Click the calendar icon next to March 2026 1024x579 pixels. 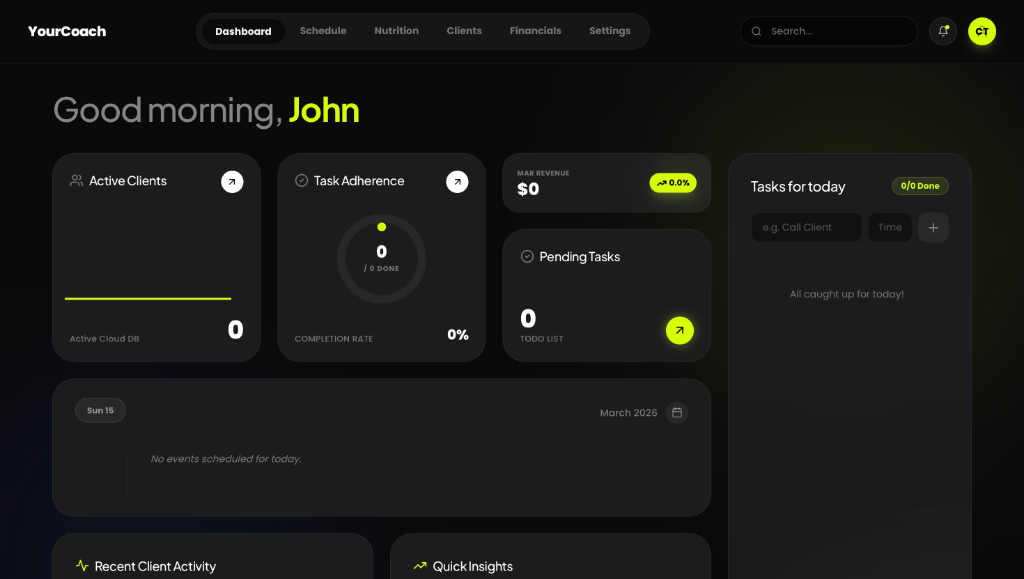677,412
